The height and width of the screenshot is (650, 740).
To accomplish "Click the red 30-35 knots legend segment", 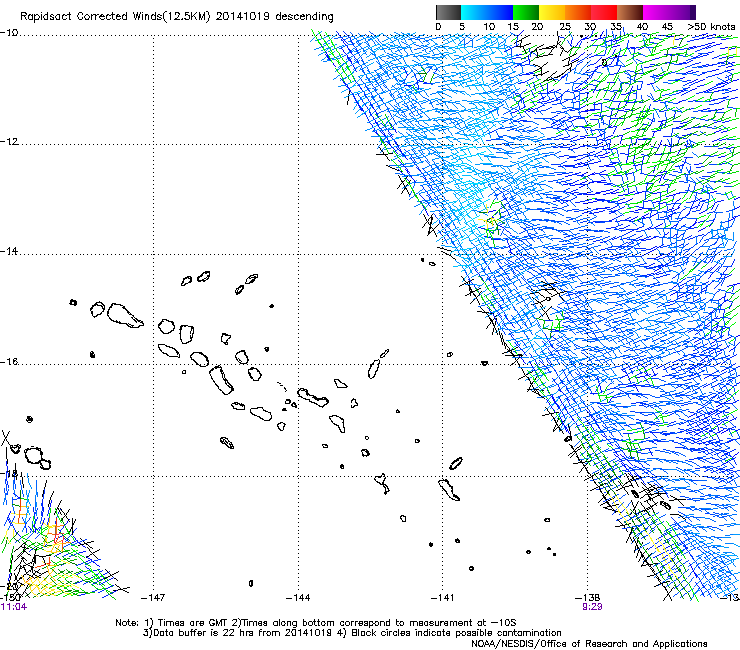I will coord(604,12).
